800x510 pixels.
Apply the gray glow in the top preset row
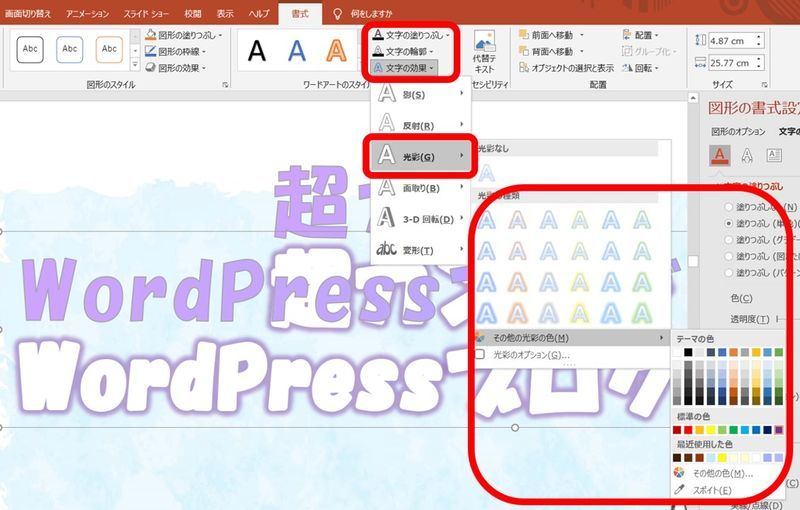[x=548, y=220]
